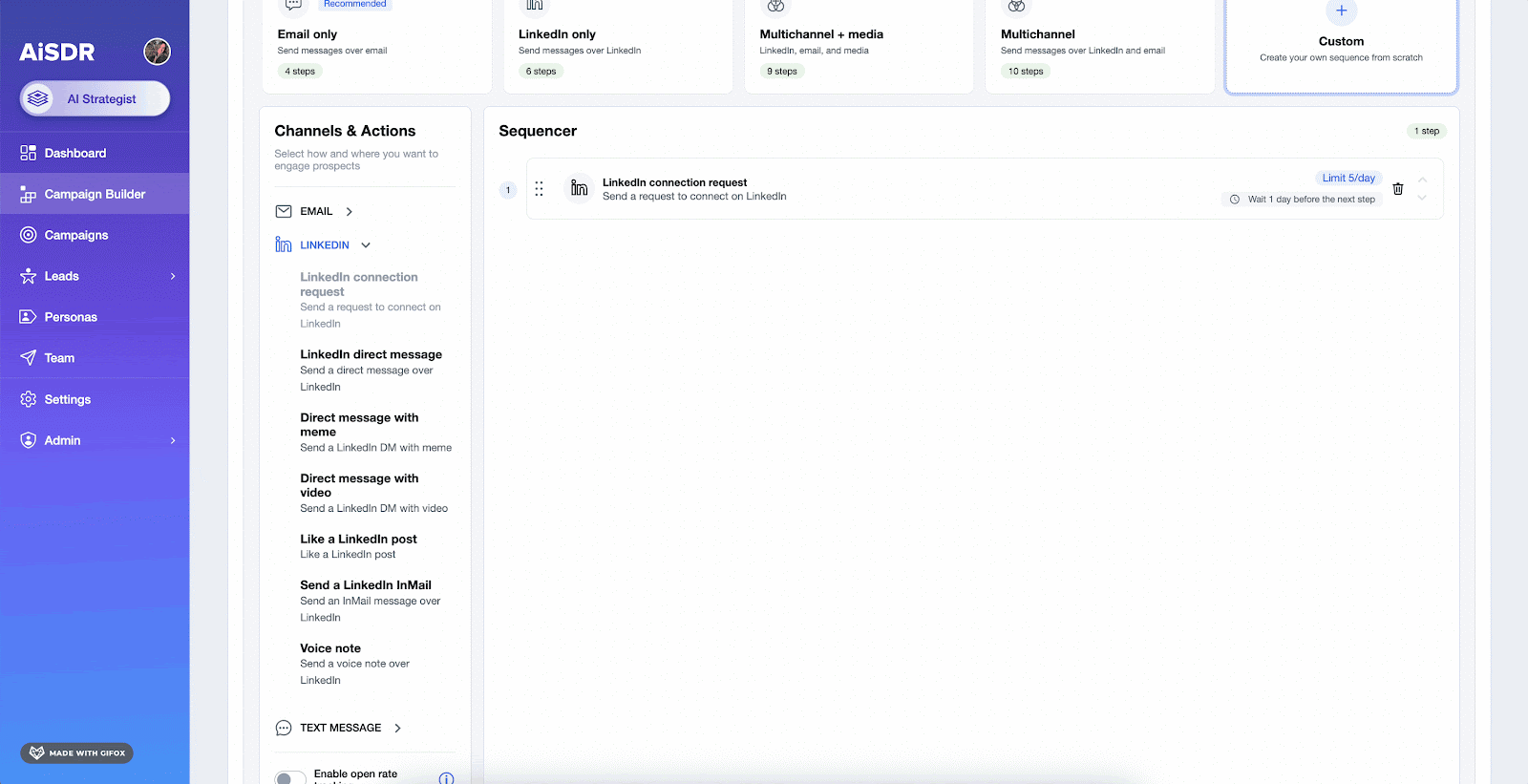
Task: Expand the Leads submenu arrow
Action: point(173,276)
